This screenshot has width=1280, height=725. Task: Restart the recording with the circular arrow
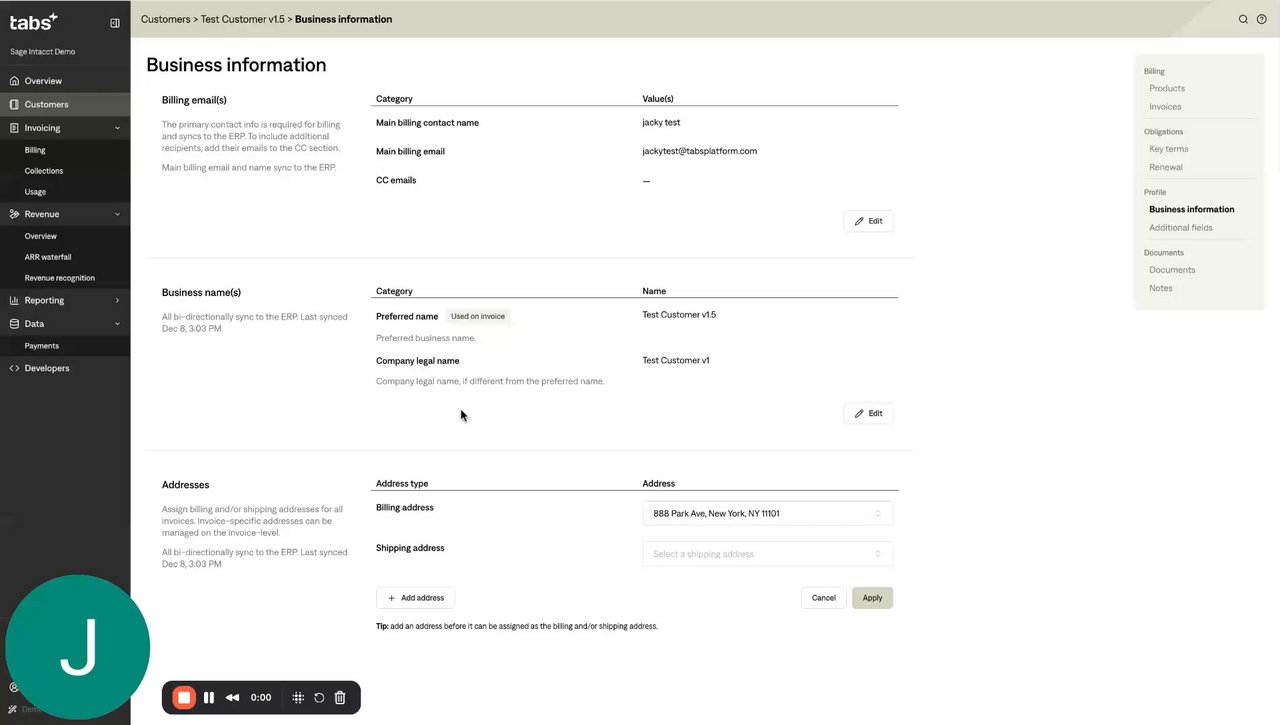[319, 698]
